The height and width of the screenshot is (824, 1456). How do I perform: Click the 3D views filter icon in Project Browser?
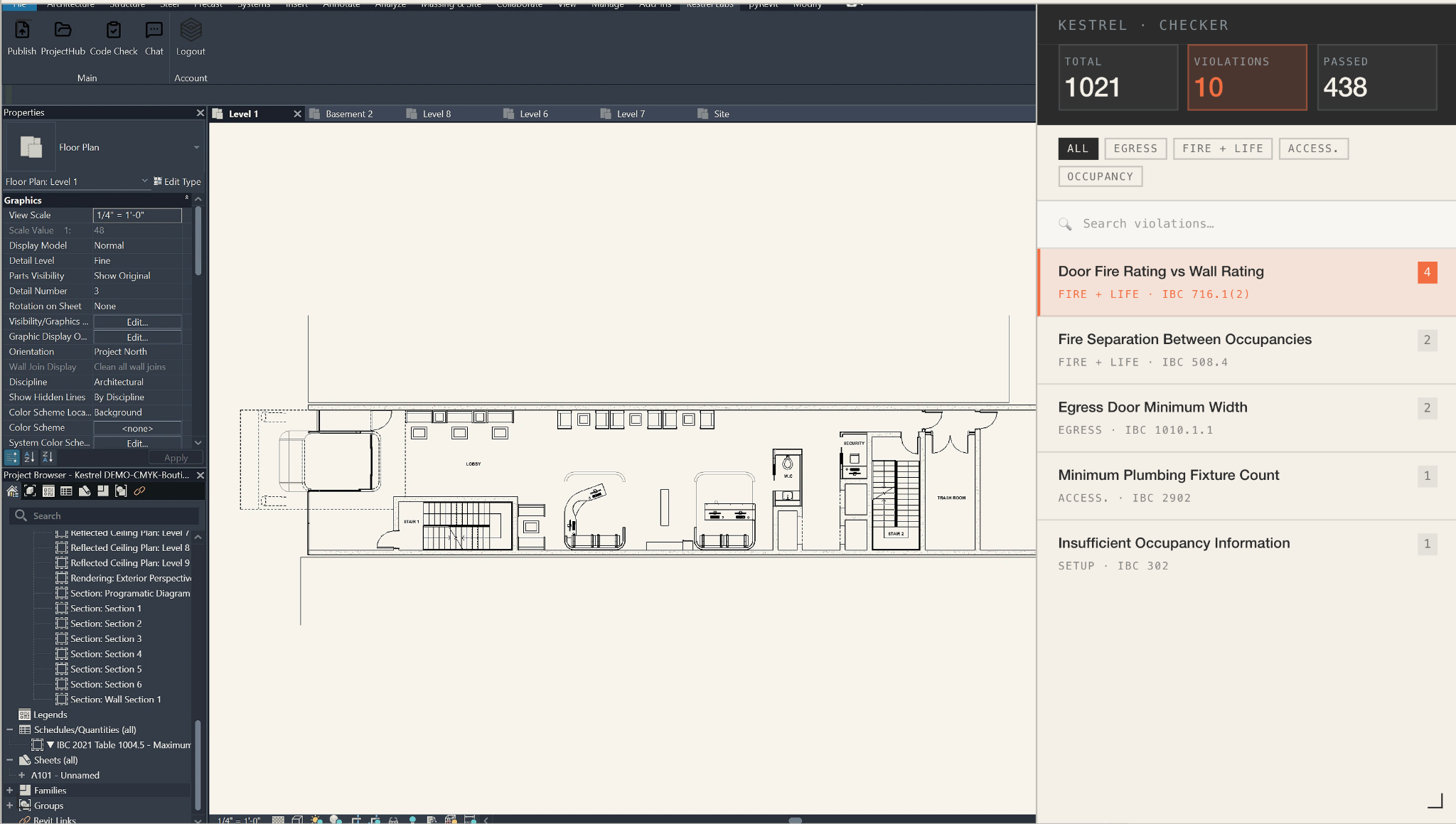pyautogui.click(x=30, y=491)
